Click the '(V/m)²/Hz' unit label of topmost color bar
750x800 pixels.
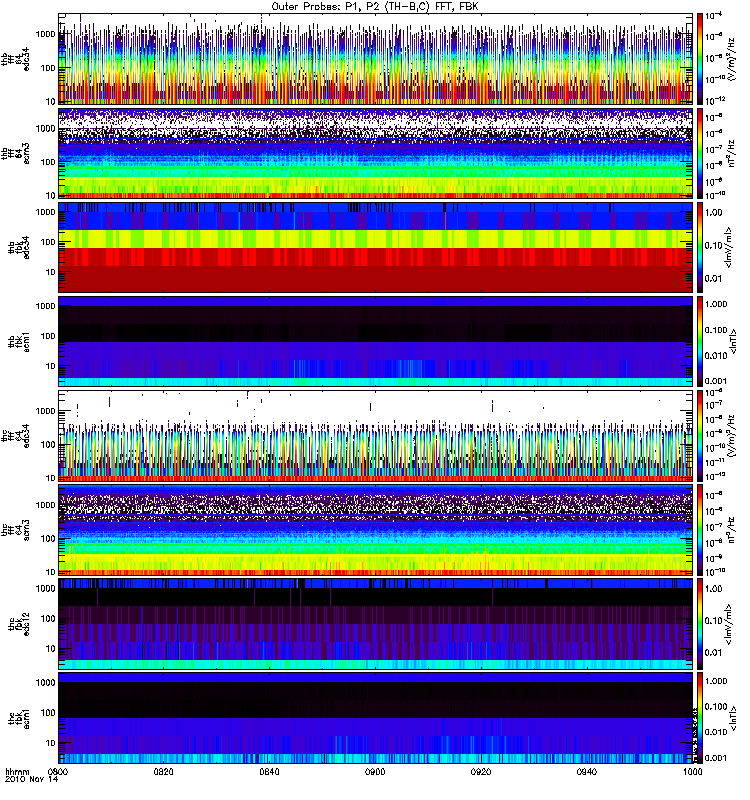731,59
